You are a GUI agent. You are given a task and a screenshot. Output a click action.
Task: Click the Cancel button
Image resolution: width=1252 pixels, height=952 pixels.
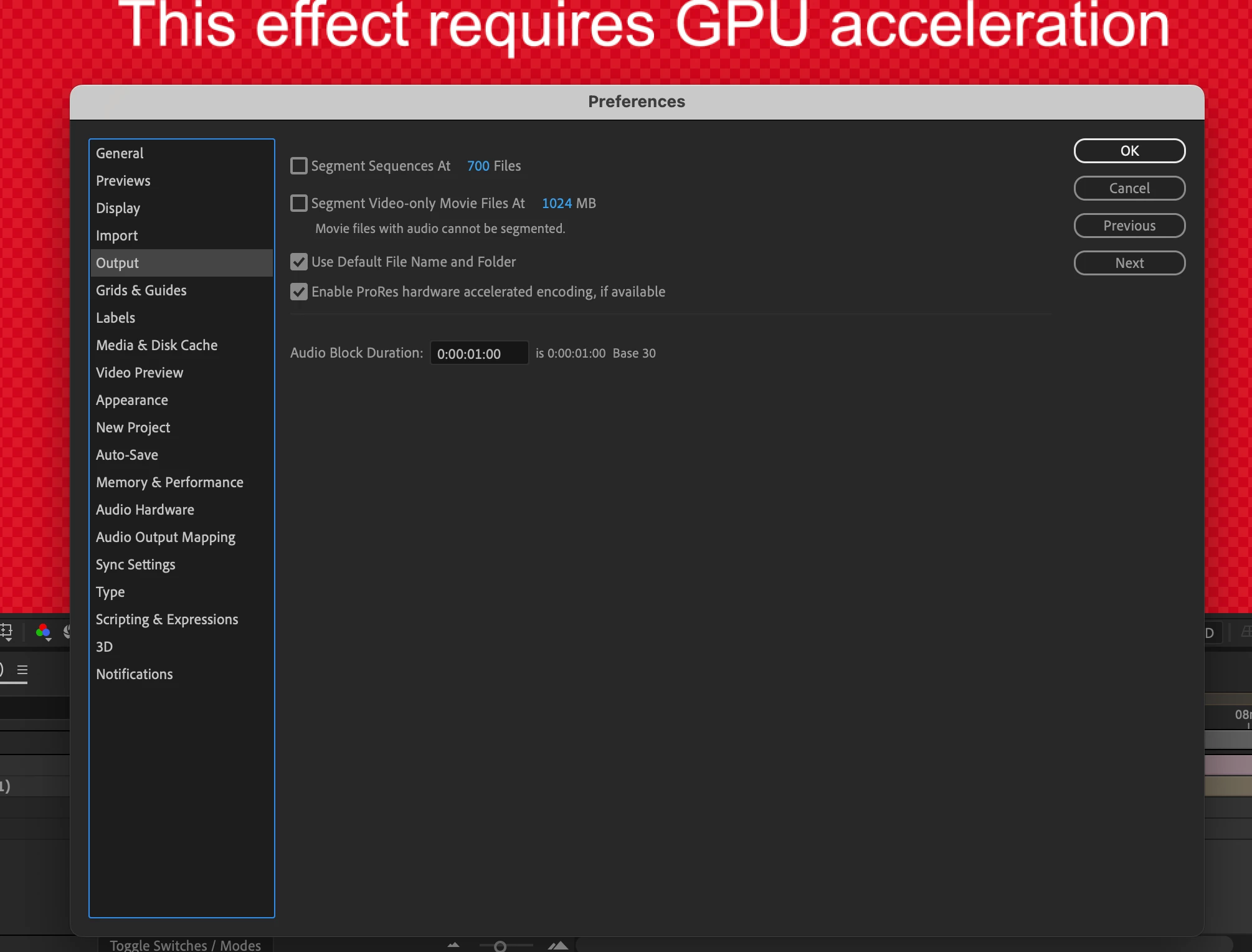[x=1129, y=188]
